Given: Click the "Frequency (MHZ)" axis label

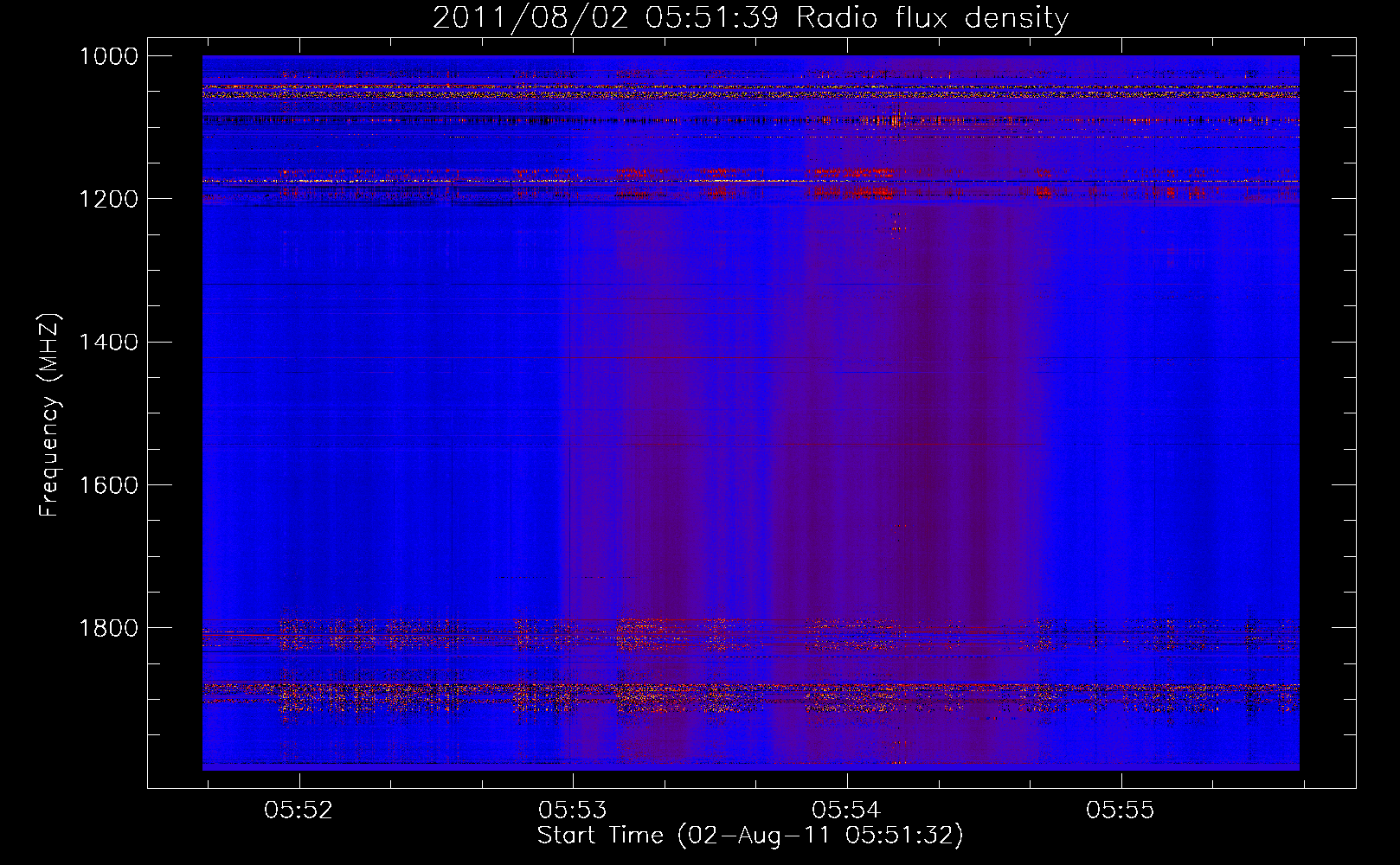Looking at the screenshot, I should point(49,415).
